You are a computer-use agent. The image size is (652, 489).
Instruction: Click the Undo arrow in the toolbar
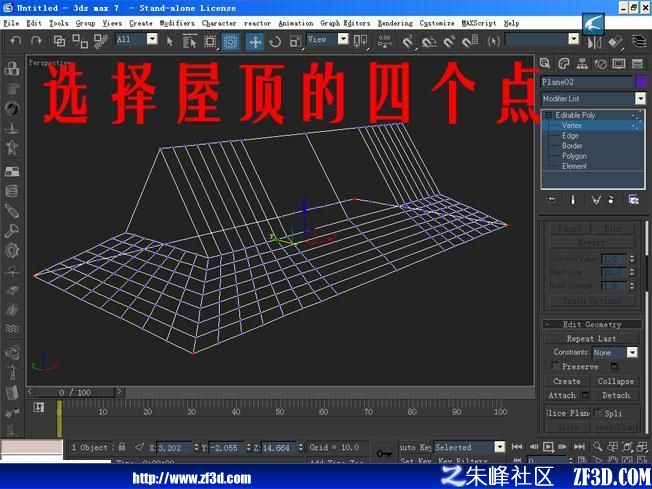click(x=16, y=41)
